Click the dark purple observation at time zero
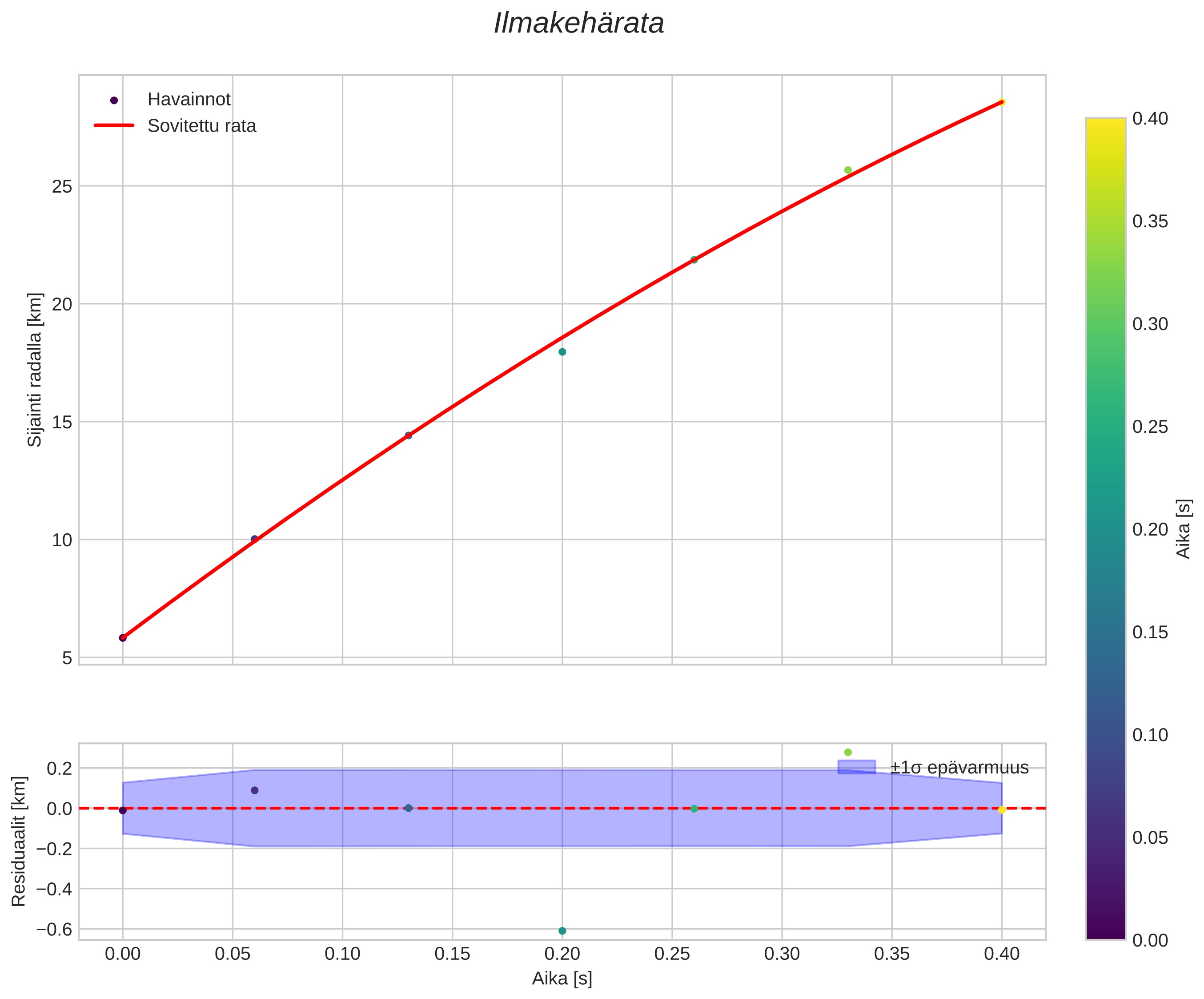This screenshot has height=999, width=1204. (x=123, y=638)
